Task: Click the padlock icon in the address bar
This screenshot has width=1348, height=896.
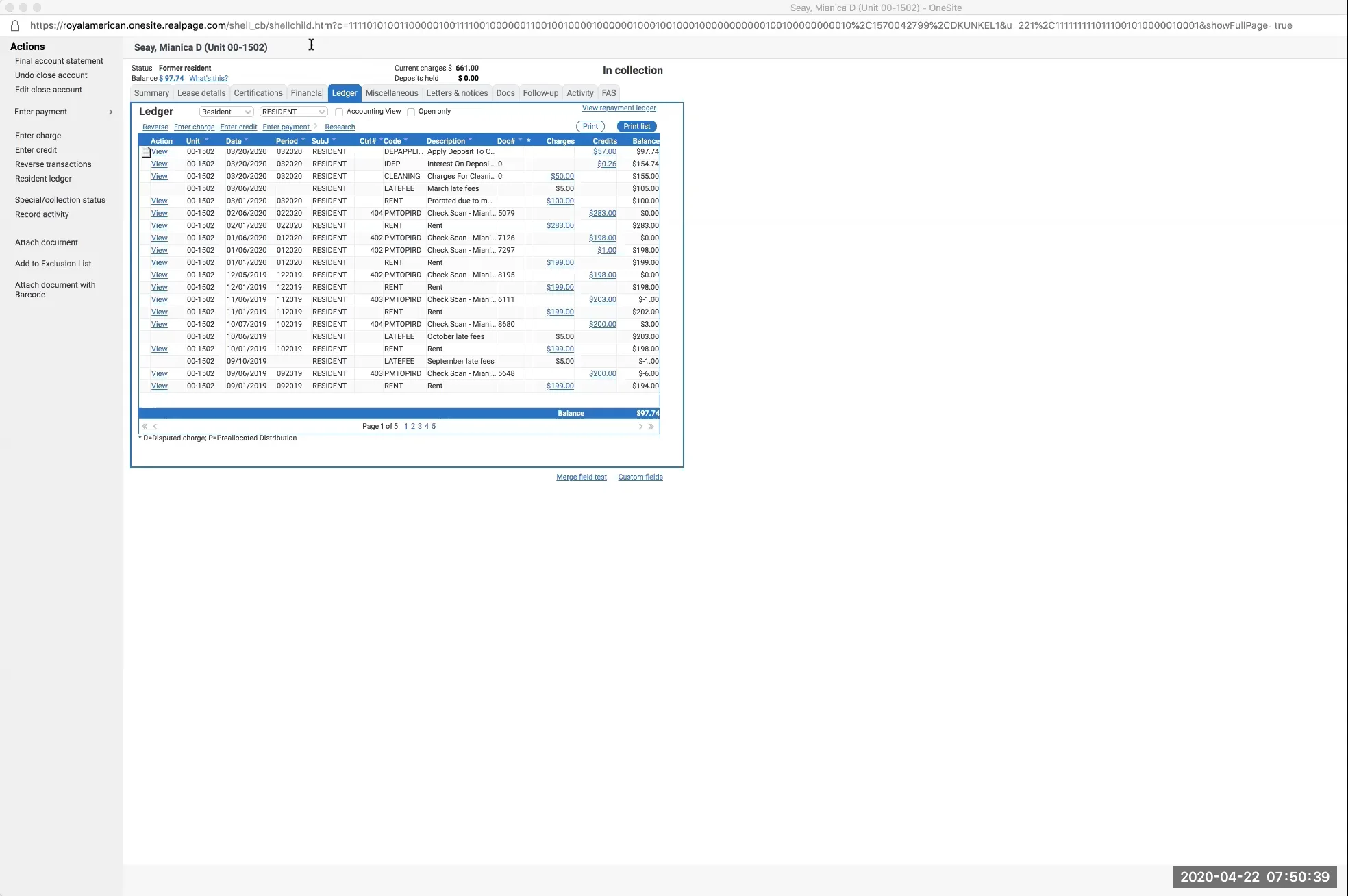Action: coord(15,25)
